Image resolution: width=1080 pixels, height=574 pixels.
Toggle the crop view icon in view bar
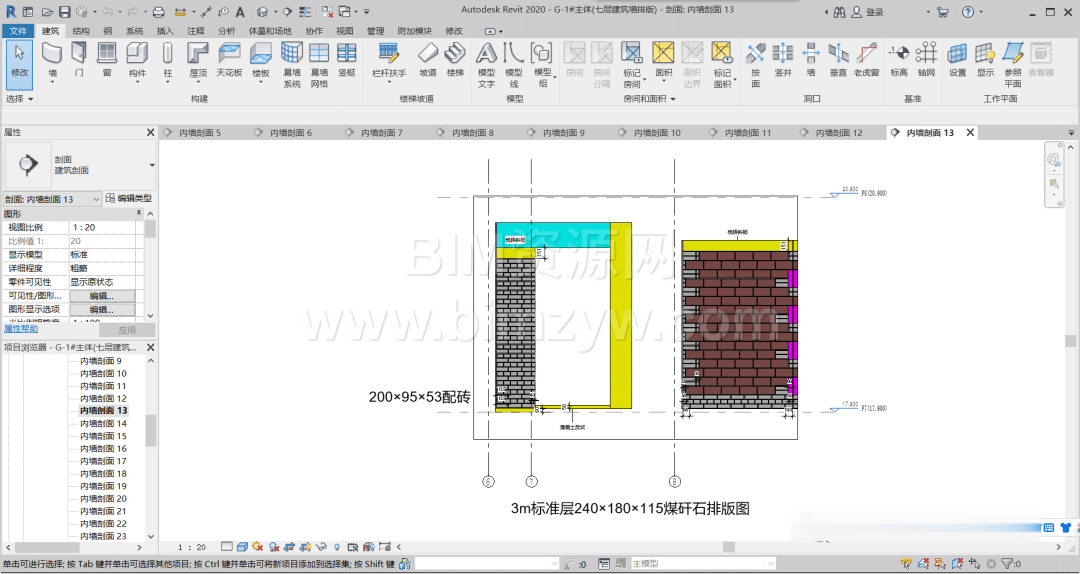[x=287, y=547]
